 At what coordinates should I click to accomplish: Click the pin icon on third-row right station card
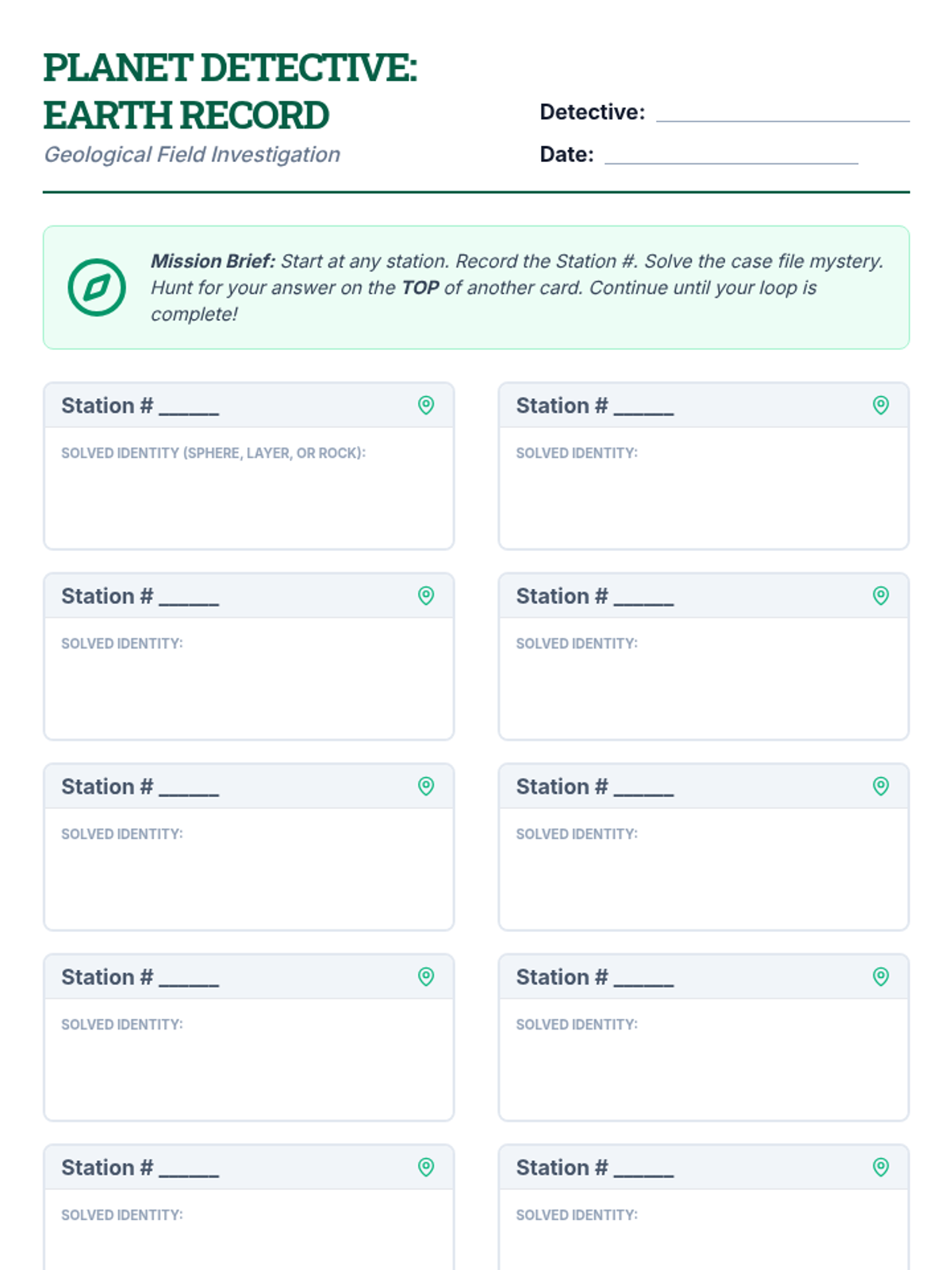[881, 787]
